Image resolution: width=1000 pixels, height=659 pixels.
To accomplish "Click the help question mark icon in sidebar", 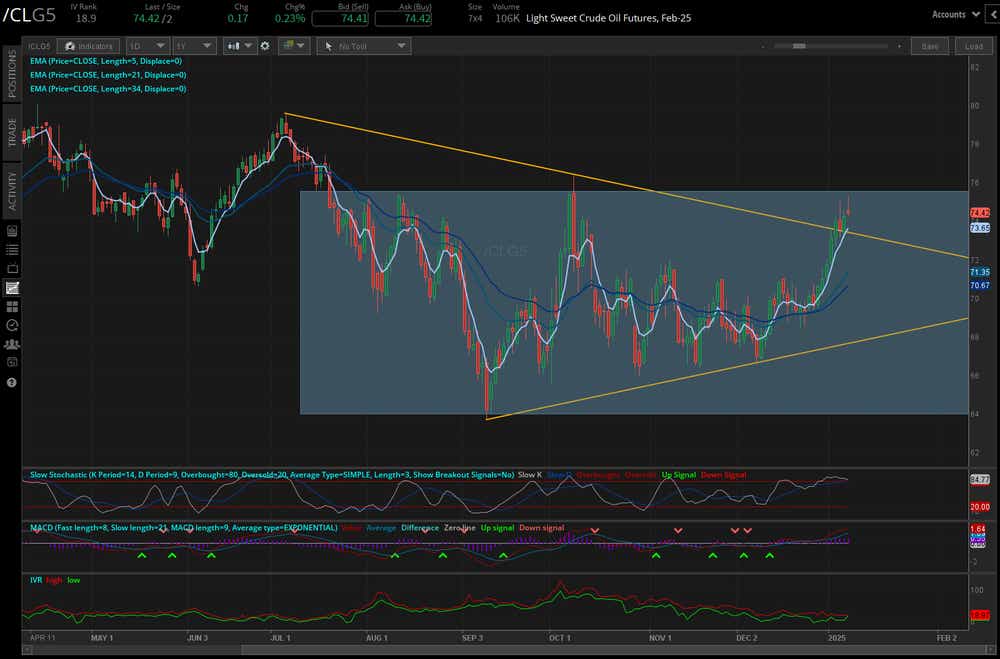I will (12, 382).
